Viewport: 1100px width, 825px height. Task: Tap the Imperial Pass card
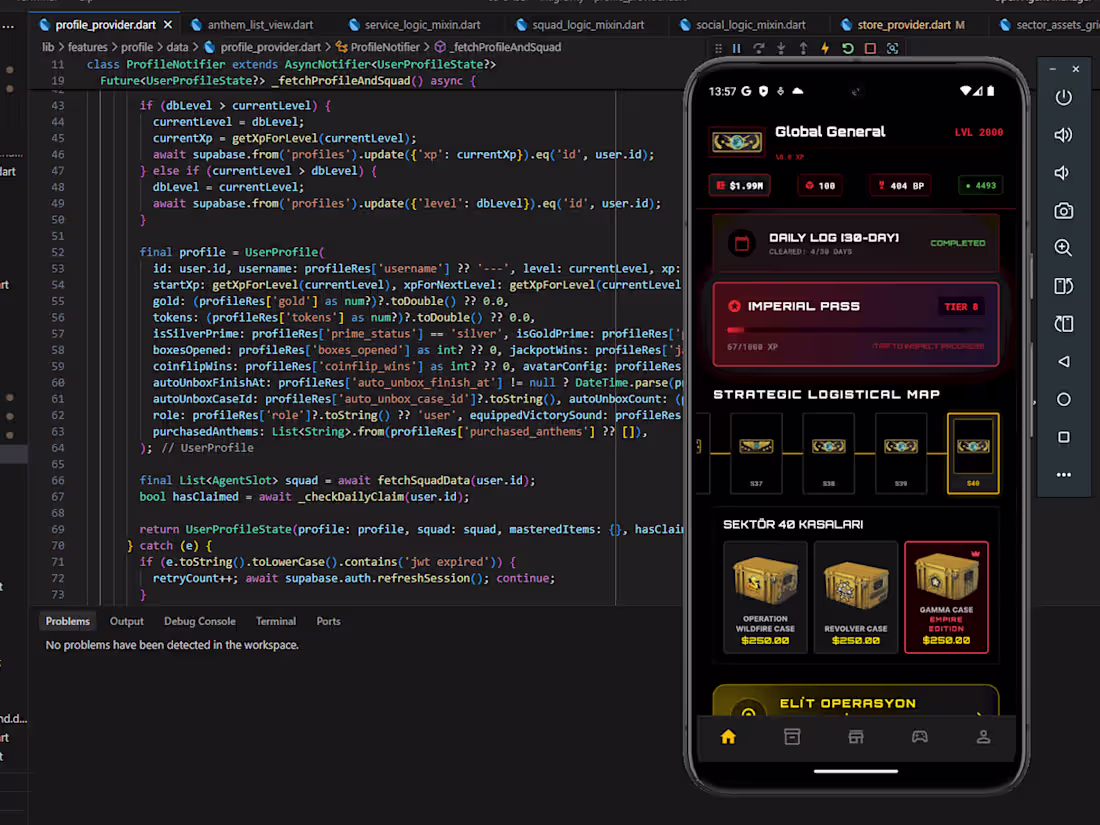click(856, 324)
